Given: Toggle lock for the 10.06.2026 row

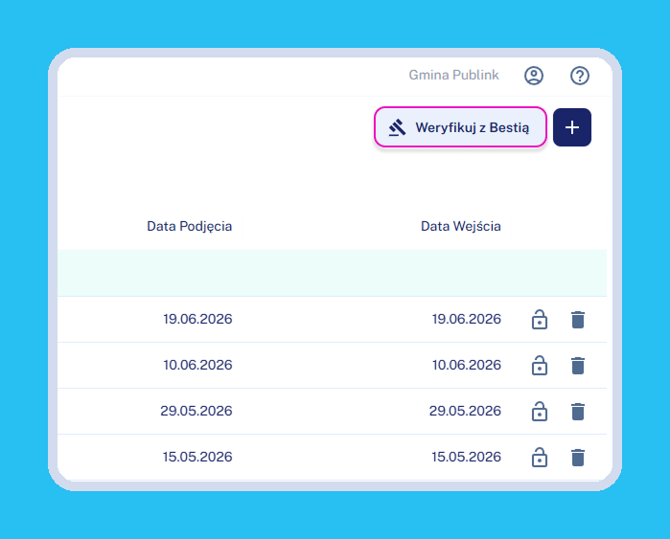Looking at the screenshot, I should click(539, 365).
